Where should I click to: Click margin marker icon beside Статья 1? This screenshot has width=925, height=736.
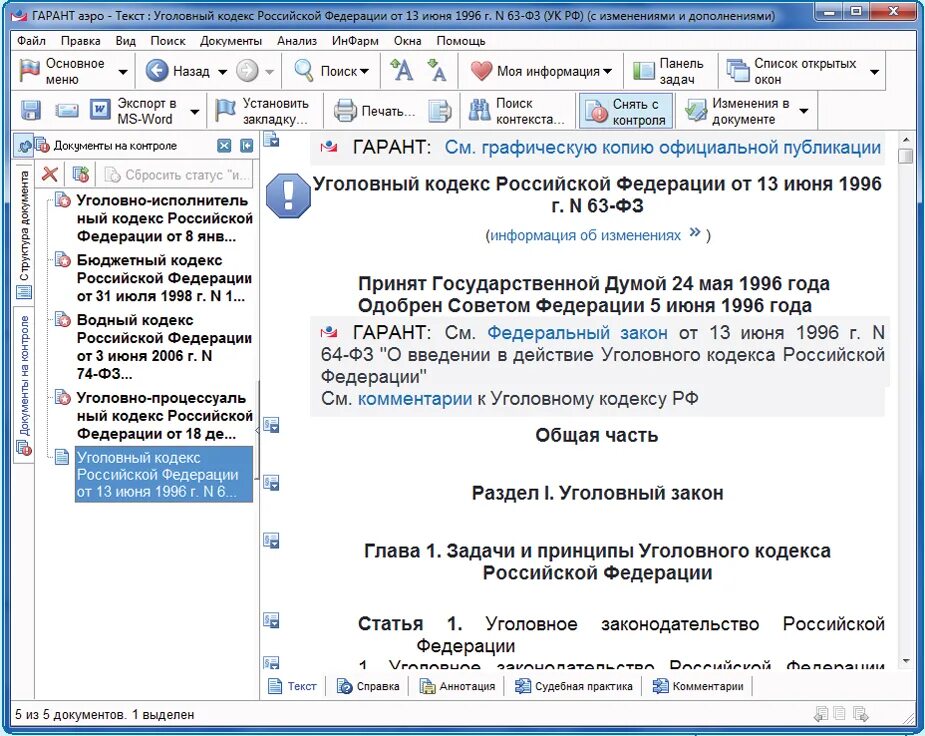click(271, 620)
